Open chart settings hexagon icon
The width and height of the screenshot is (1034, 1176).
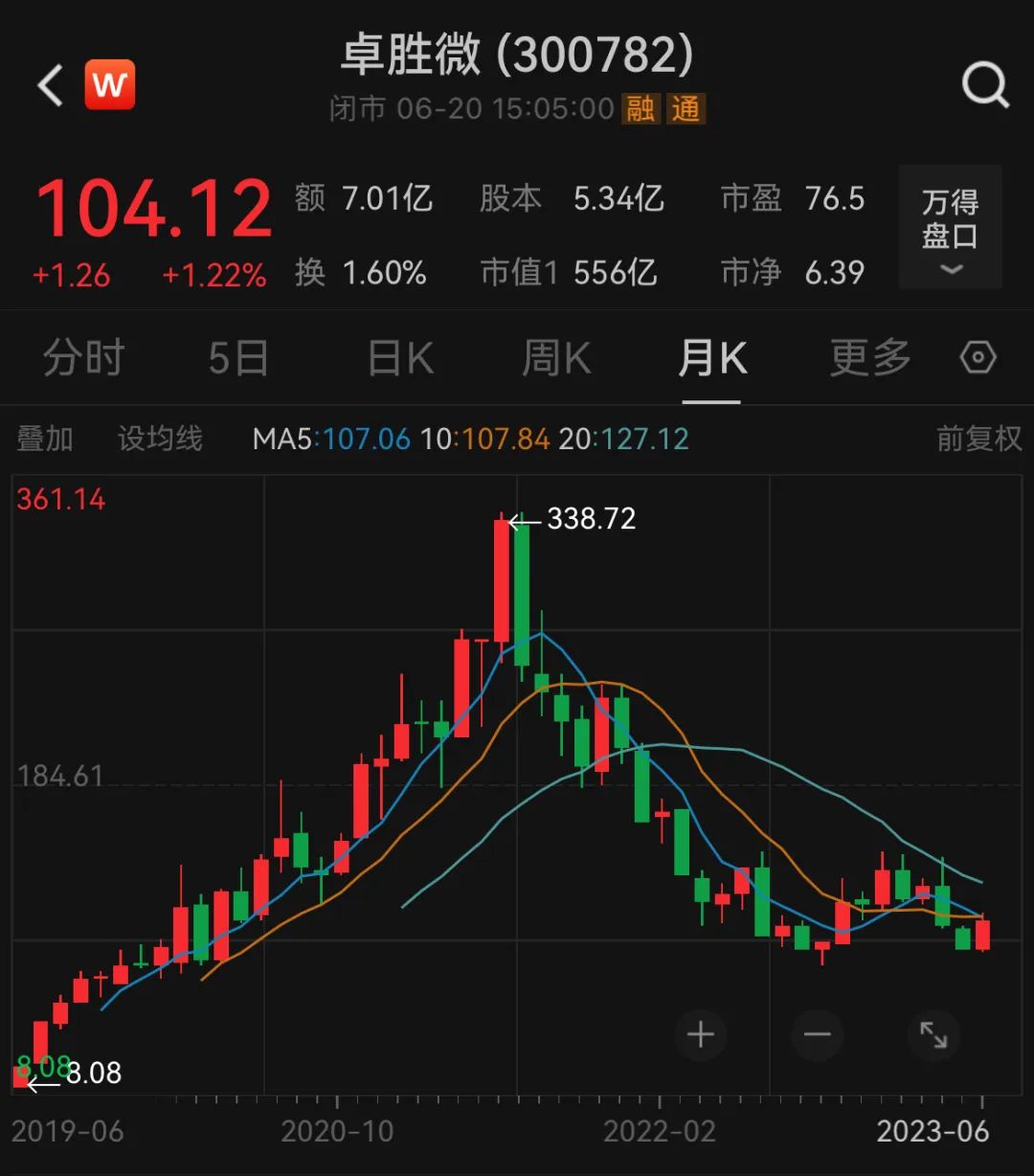[978, 358]
